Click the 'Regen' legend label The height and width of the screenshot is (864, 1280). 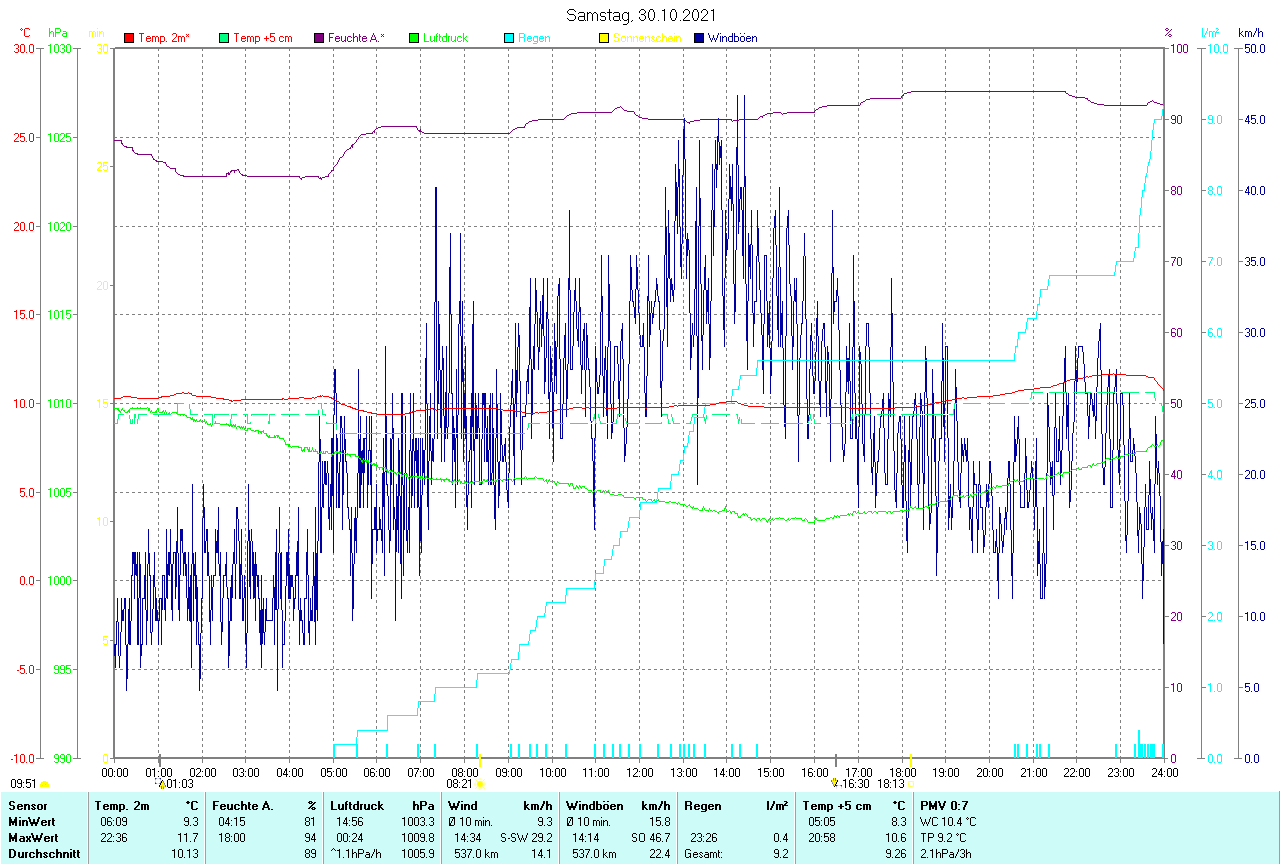(534, 38)
